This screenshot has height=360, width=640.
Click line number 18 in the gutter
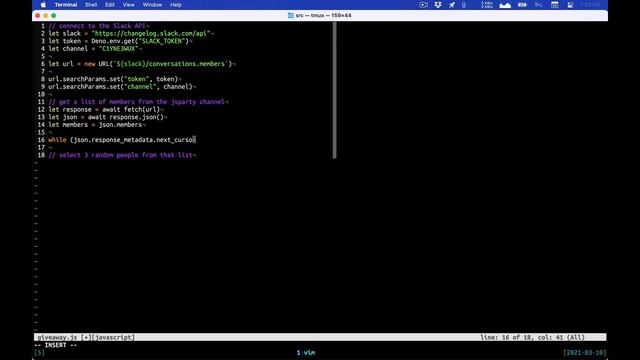click(x=41, y=155)
